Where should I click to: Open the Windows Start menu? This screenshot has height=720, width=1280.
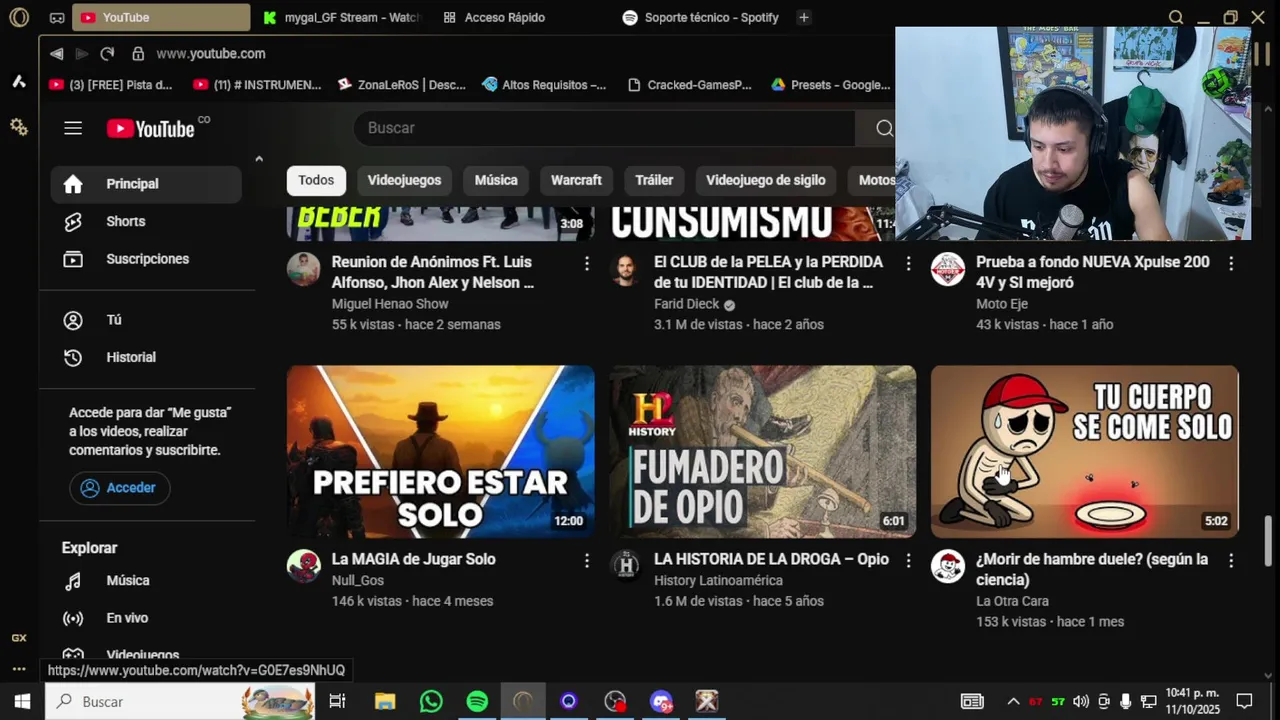[x=22, y=702]
